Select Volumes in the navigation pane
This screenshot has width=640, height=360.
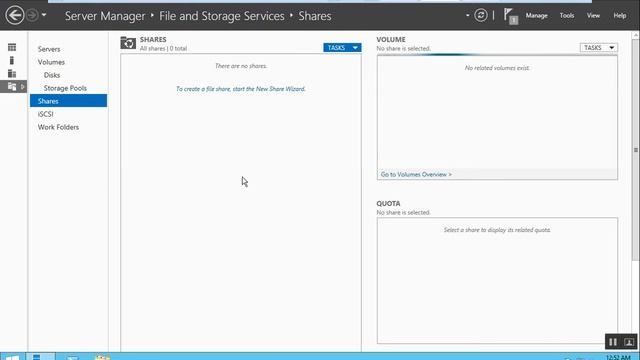(x=51, y=62)
